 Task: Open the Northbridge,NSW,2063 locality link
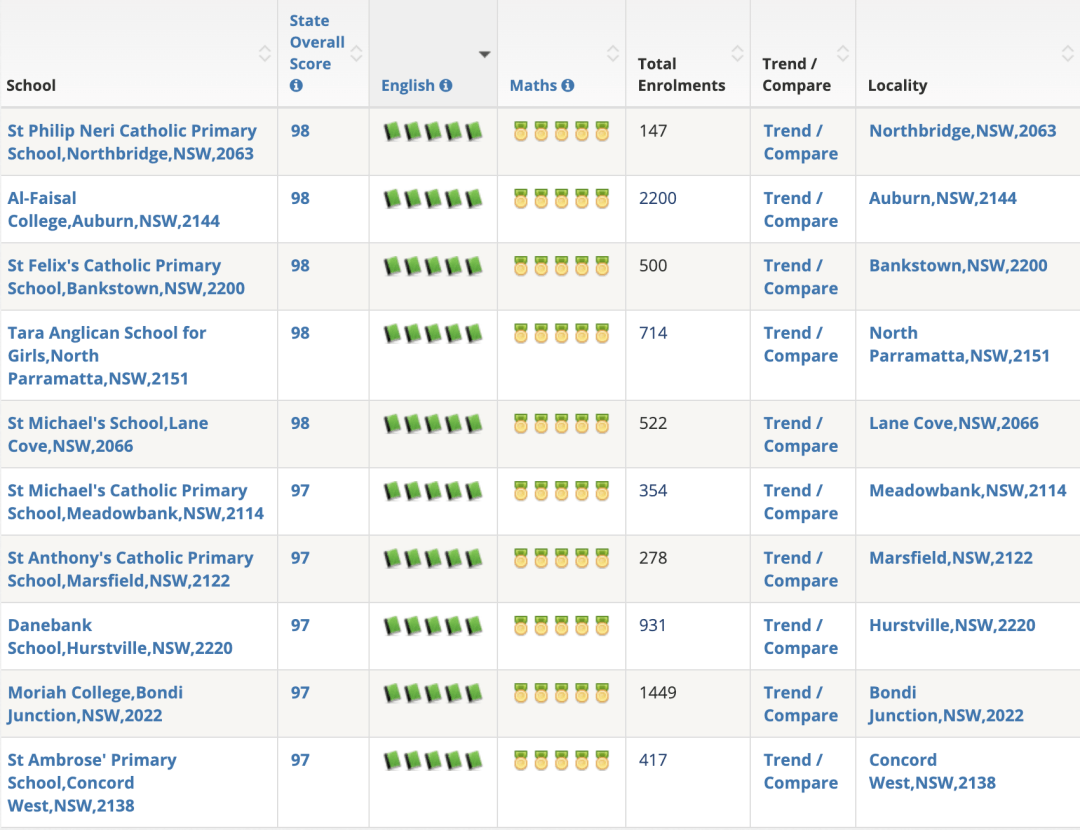962,131
